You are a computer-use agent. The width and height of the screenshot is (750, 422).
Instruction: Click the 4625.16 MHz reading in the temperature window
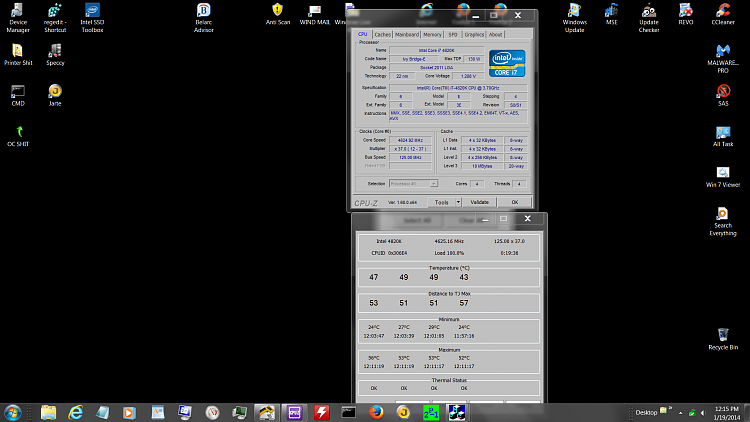[449, 241]
